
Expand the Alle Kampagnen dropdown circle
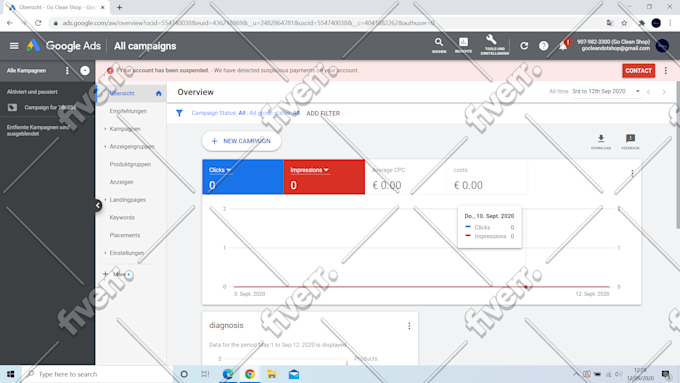click(x=85, y=70)
